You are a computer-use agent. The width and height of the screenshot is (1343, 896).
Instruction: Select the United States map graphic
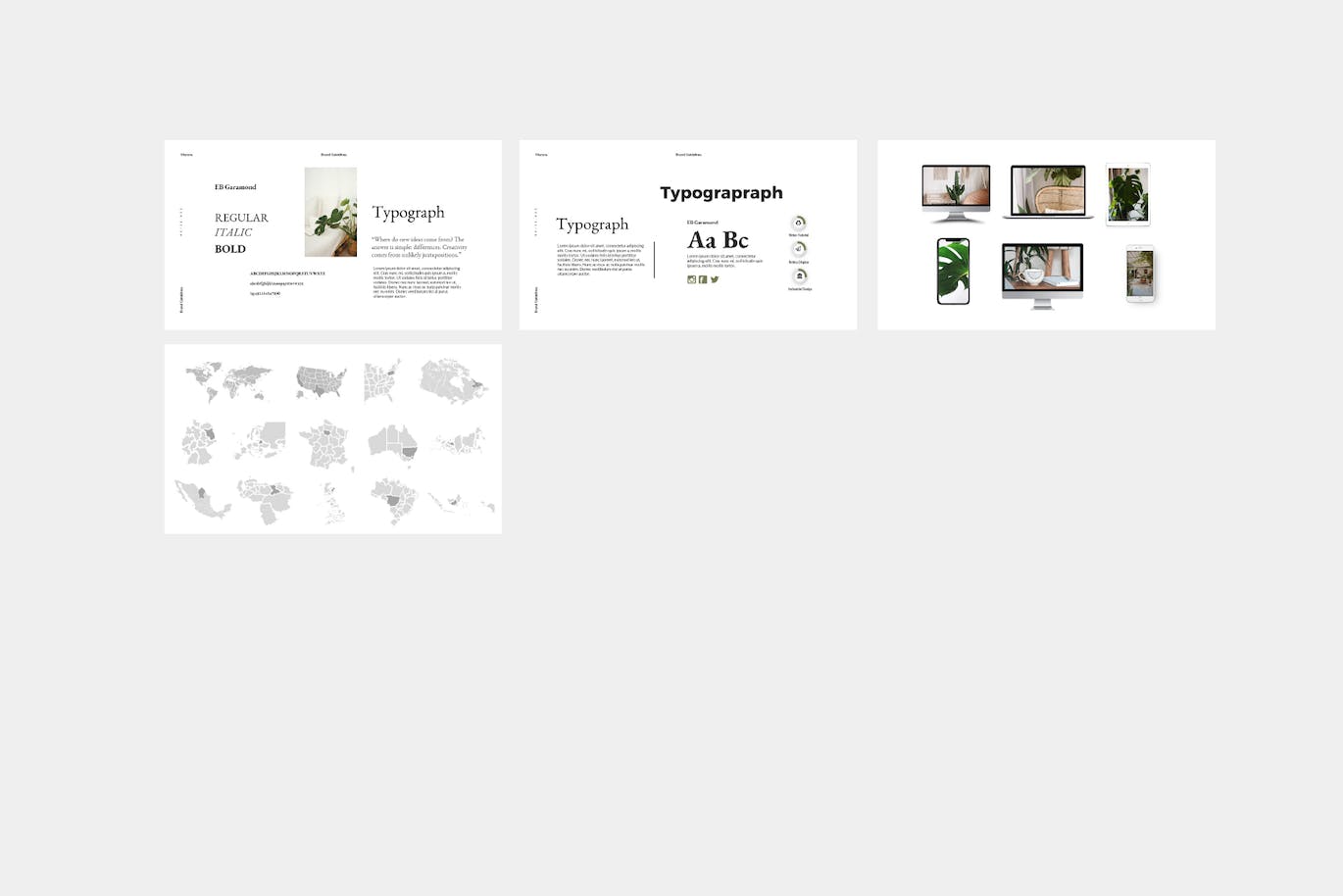322,380
